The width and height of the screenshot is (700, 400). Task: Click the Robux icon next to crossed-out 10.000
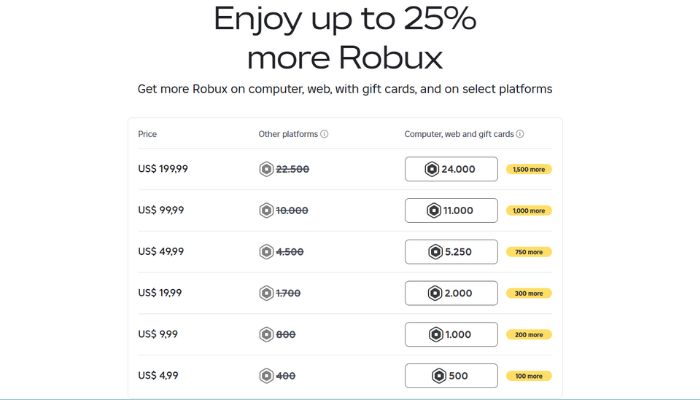tap(266, 210)
